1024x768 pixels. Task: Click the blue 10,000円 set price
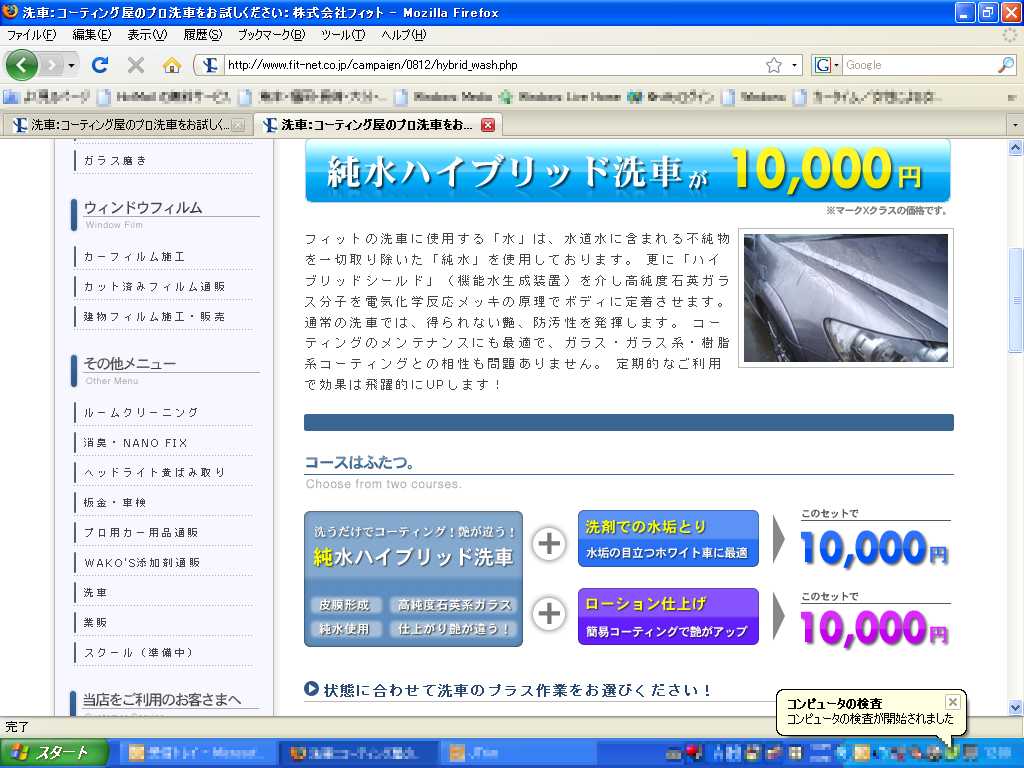[874, 547]
